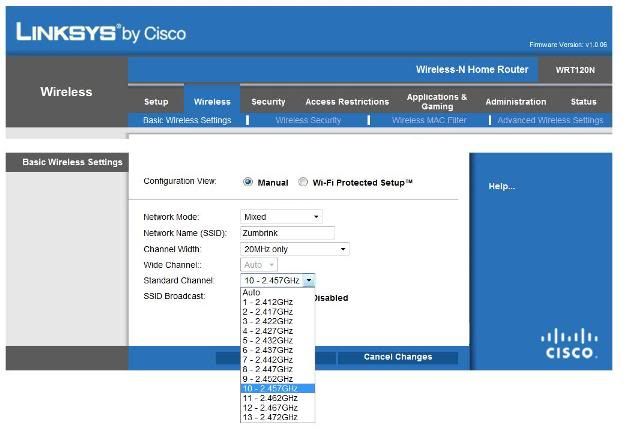This screenshot has width=638, height=441.
Task: Click the Standard Channel dropdown arrow
Action: (309, 281)
